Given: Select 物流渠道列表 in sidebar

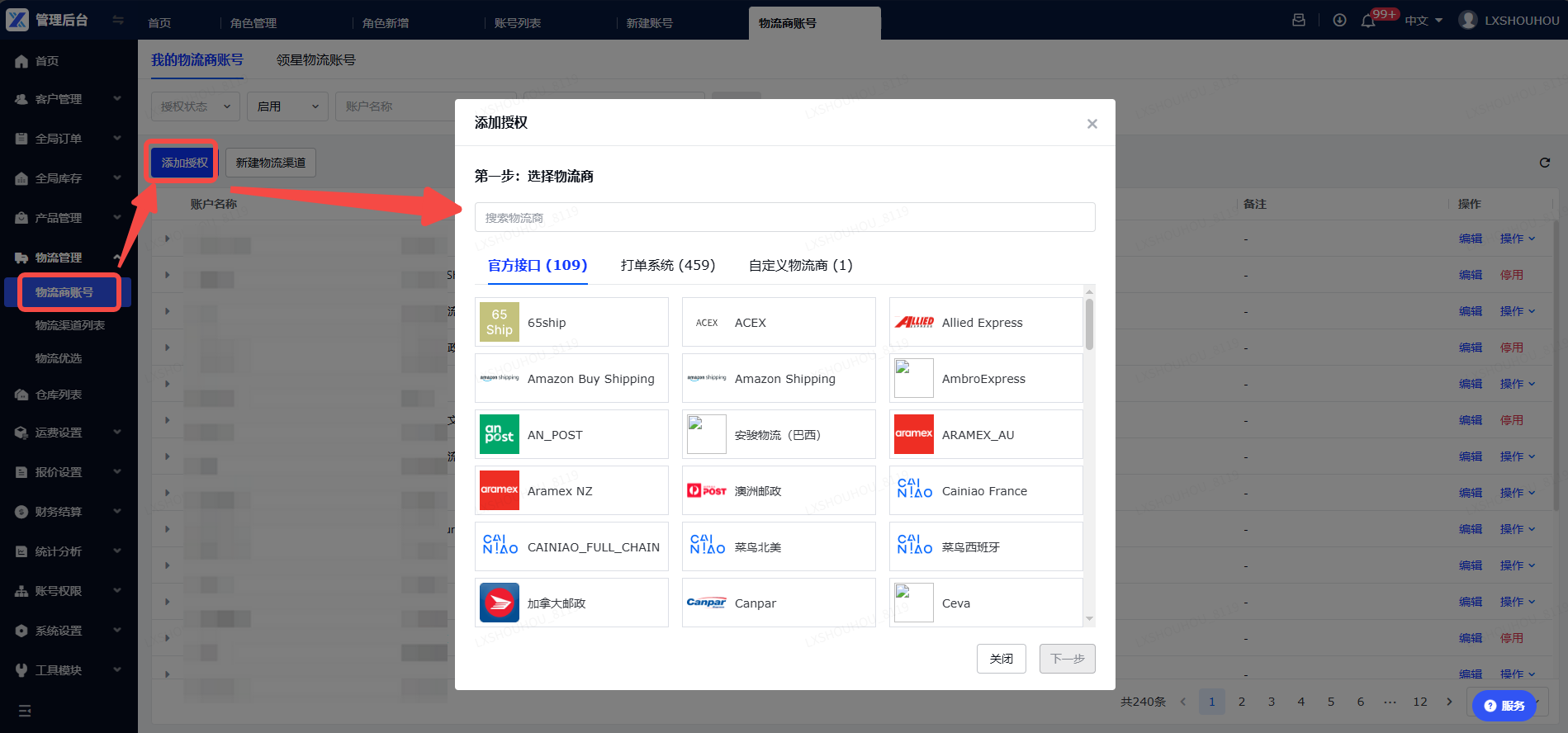Looking at the screenshot, I should pyautogui.click(x=70, y=325).
